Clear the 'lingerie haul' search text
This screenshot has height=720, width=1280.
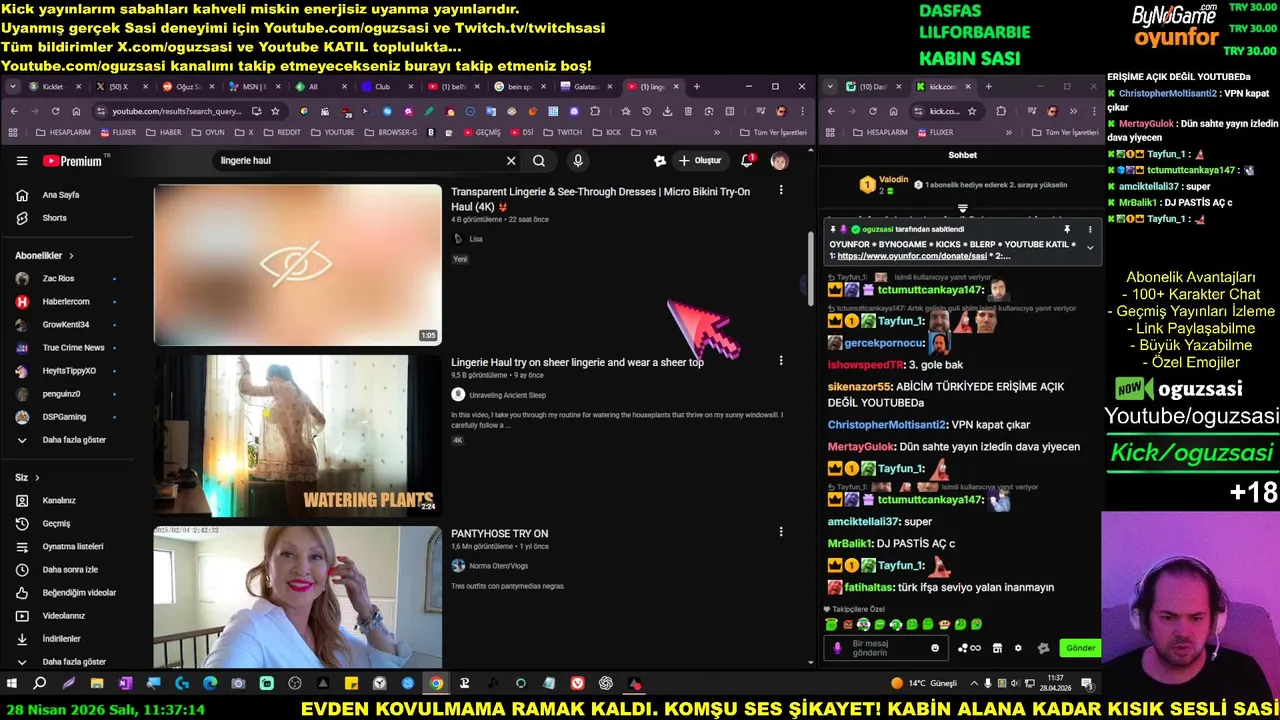point(511,160)
